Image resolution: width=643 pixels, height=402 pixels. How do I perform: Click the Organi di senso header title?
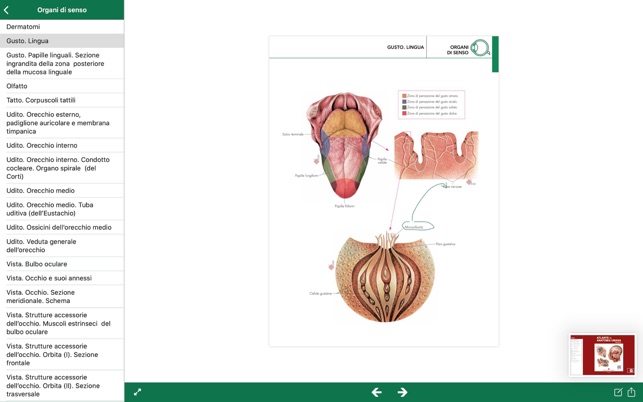click(x=62, y=10)
